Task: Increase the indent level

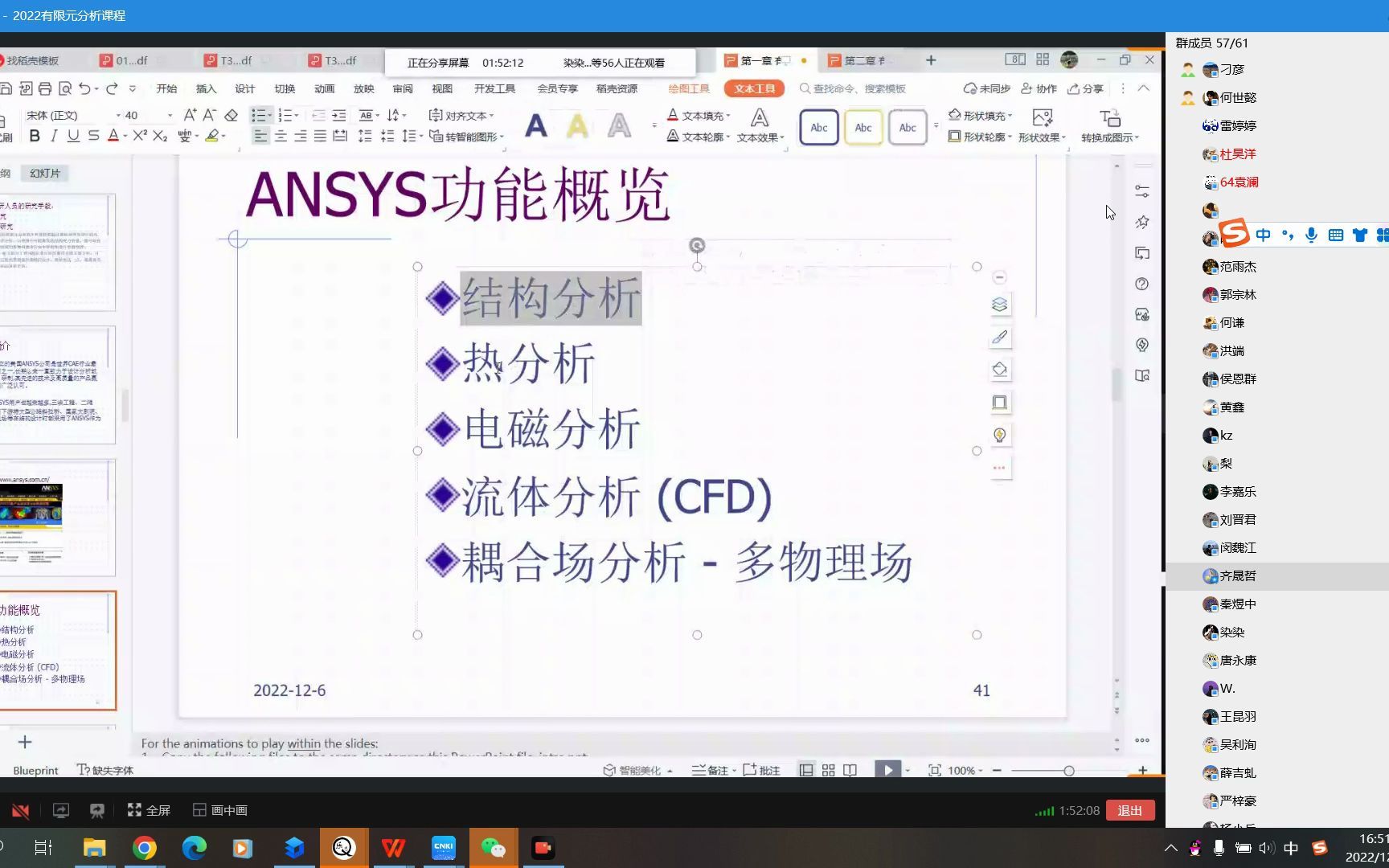Action: (x=339, y=115)
